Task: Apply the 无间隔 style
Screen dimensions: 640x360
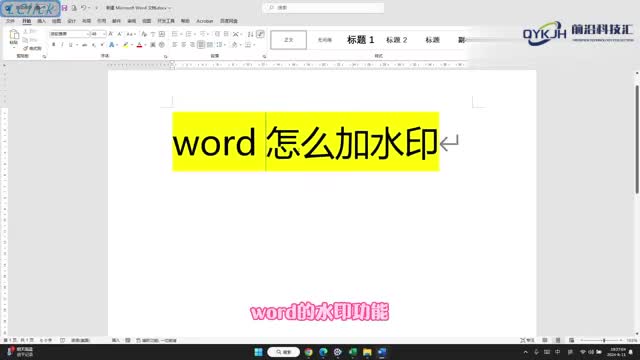Action: click(x=325, y=40)
